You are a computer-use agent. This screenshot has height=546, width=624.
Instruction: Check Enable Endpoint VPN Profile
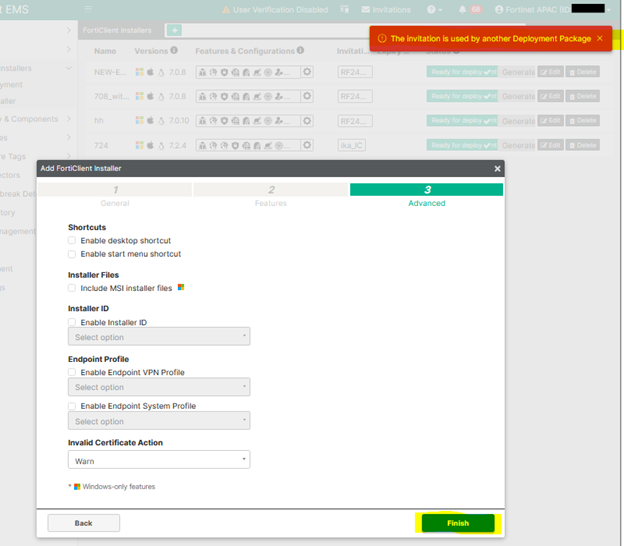(72, 372)
